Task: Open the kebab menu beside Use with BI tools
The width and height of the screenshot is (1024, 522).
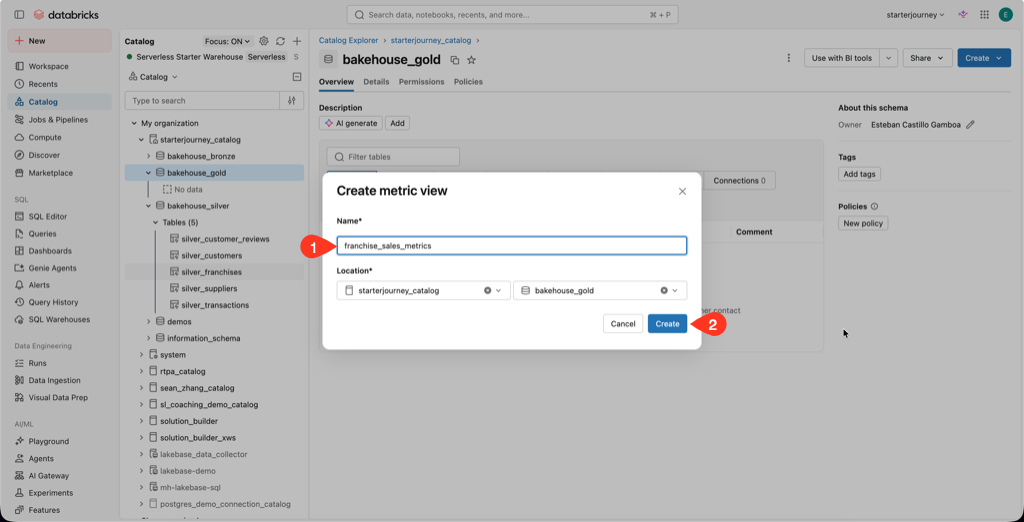Action: (788, 58)
